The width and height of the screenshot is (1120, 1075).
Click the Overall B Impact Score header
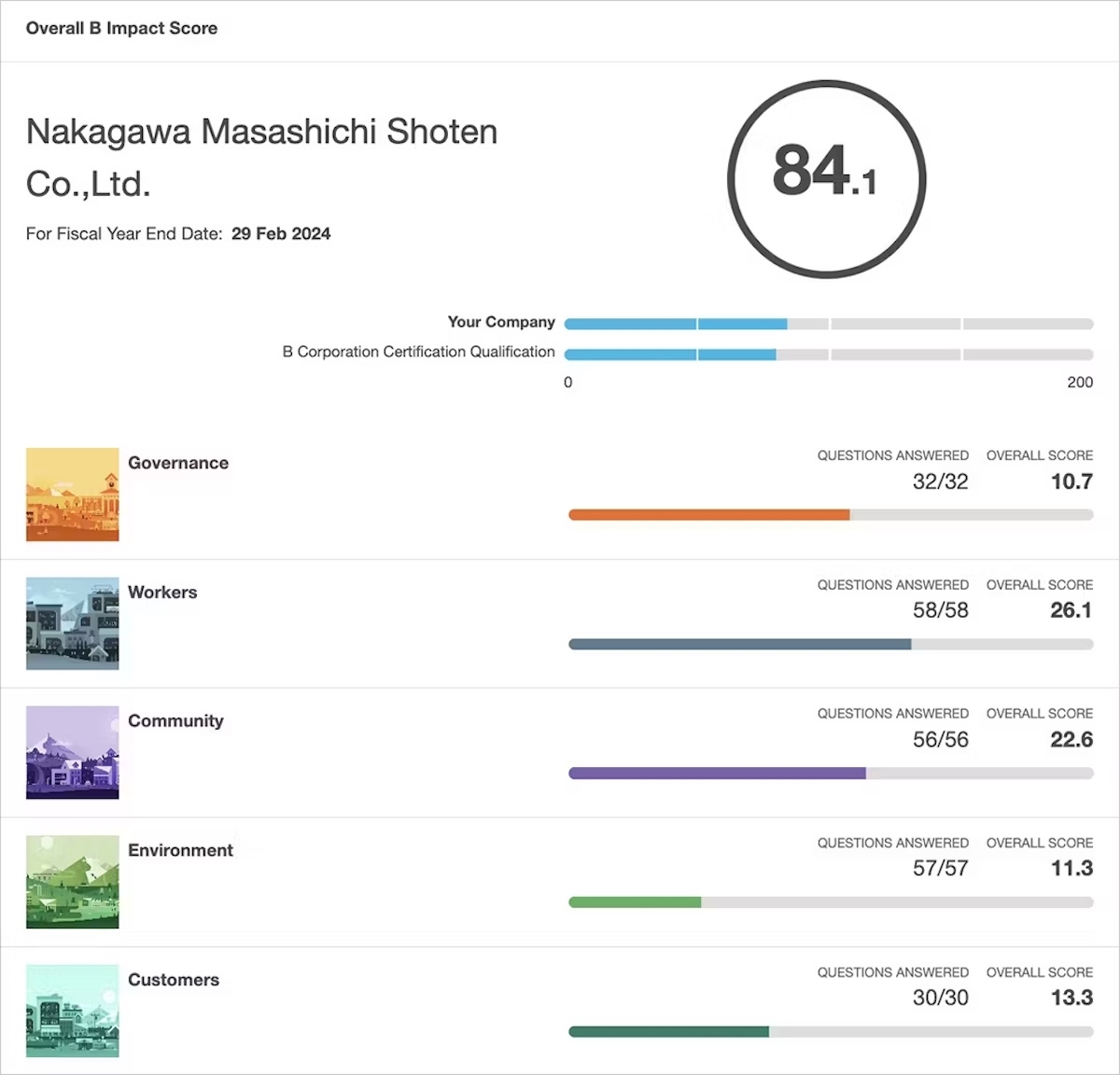click(x=121, y=28)
